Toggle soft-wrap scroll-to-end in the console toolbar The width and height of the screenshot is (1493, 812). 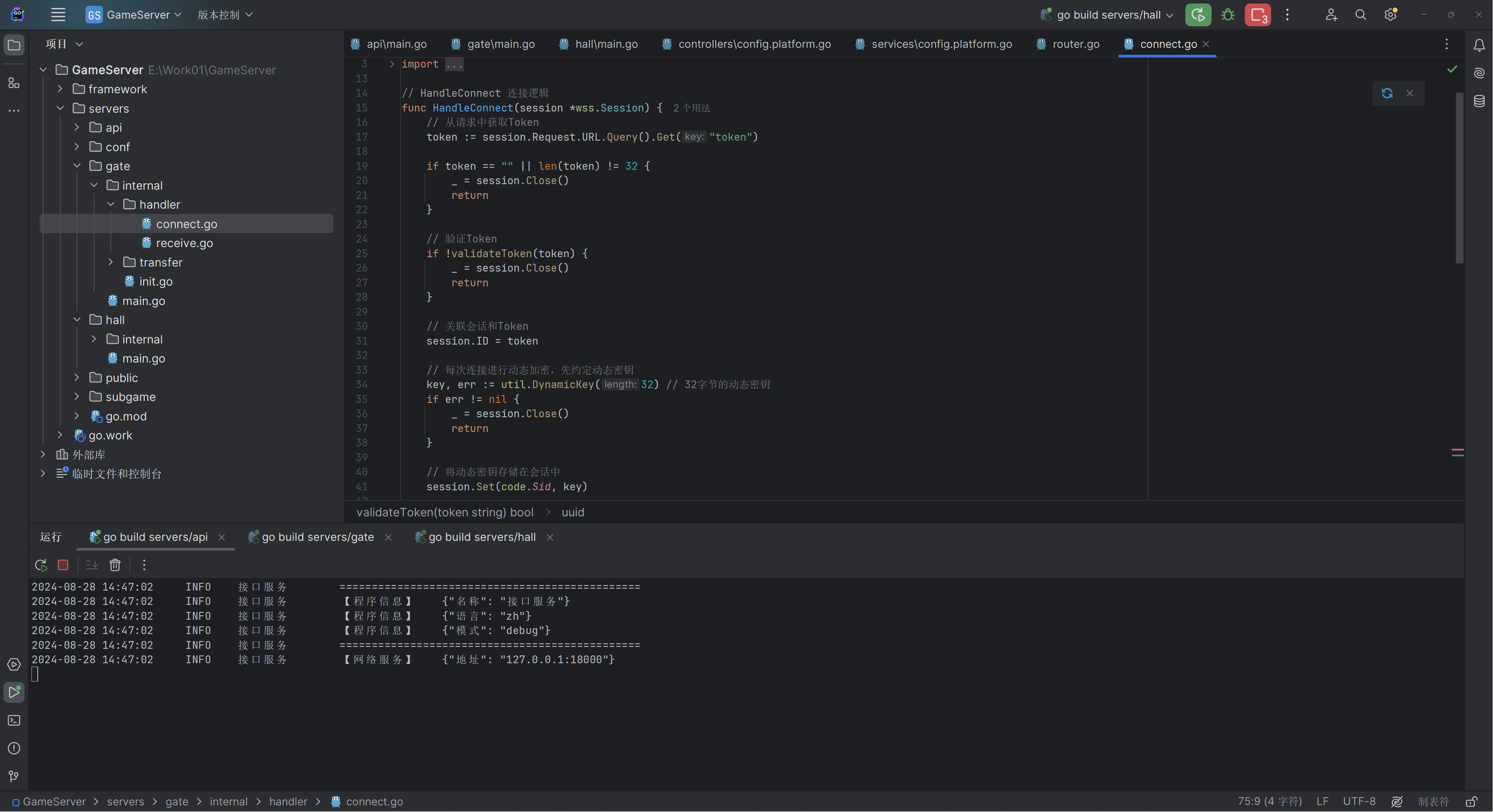click(x=92, y=565)
